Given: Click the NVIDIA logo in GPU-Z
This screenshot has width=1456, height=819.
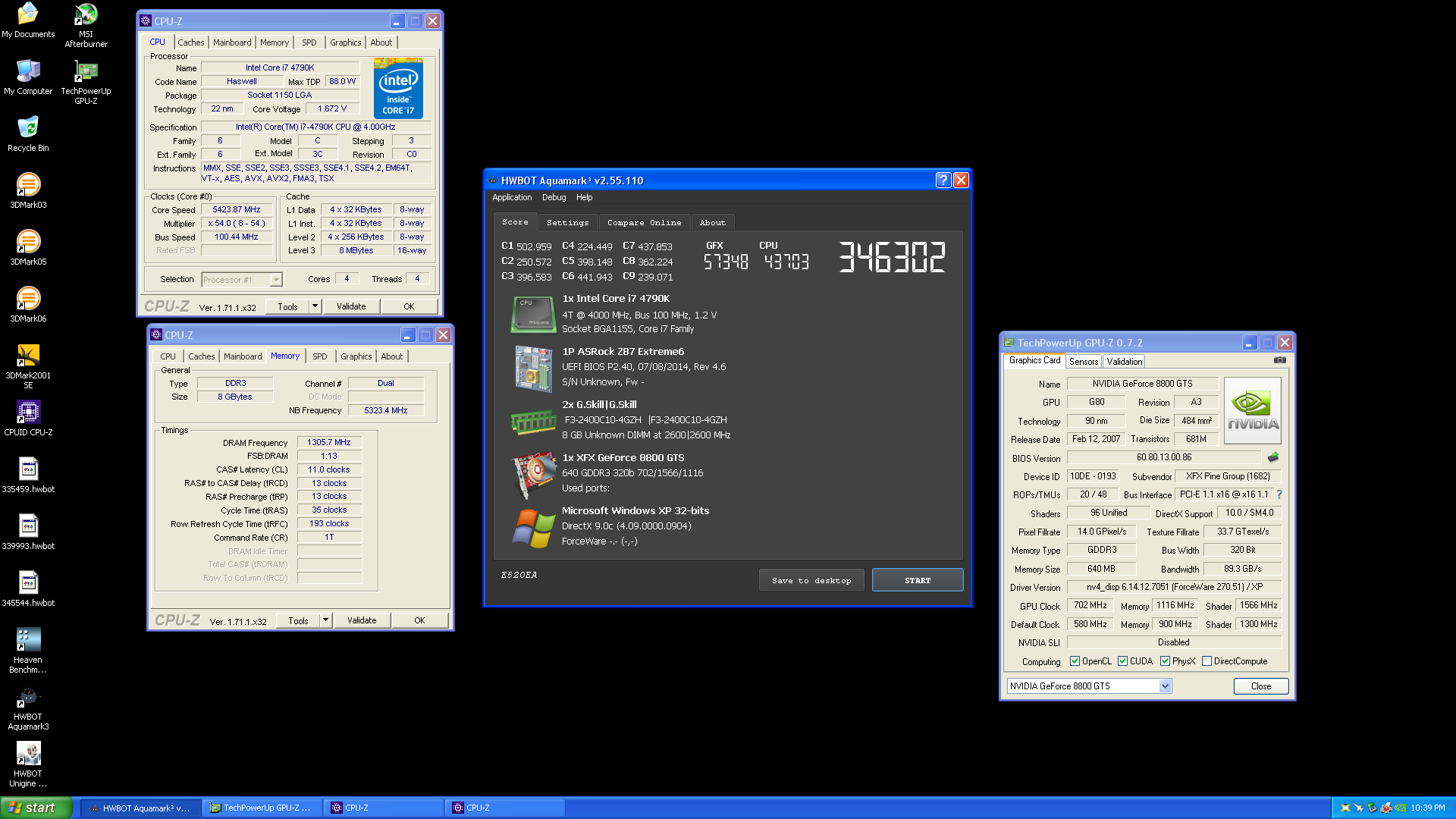Looking at the screenshot, I should tap(1252, 410).
